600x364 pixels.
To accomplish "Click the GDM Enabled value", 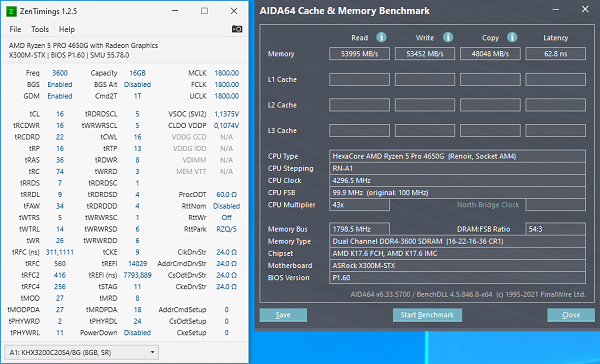I will 60,96.
